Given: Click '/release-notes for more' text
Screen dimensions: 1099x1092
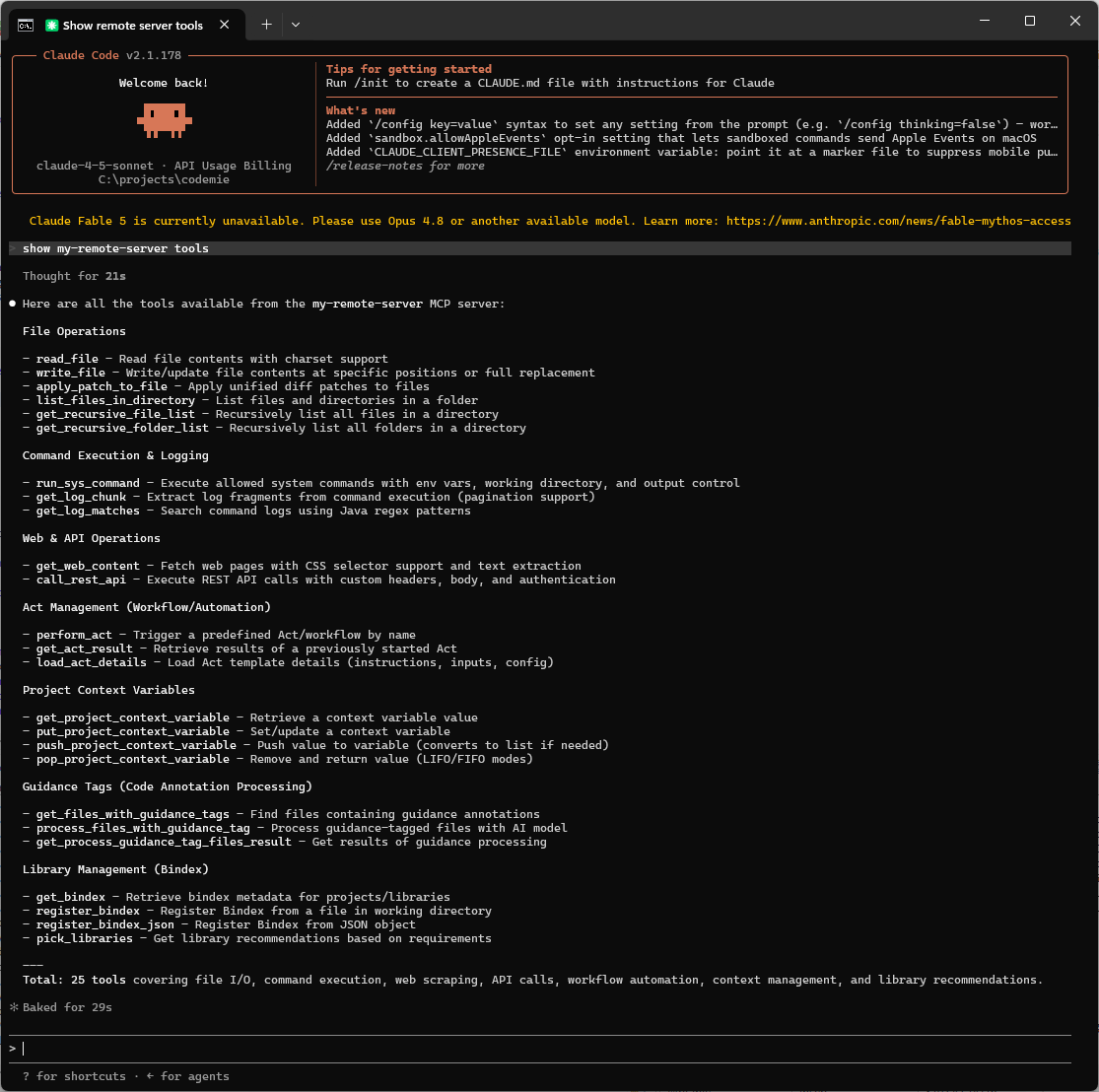Looking at the screenshot, I should coord(405,167).
